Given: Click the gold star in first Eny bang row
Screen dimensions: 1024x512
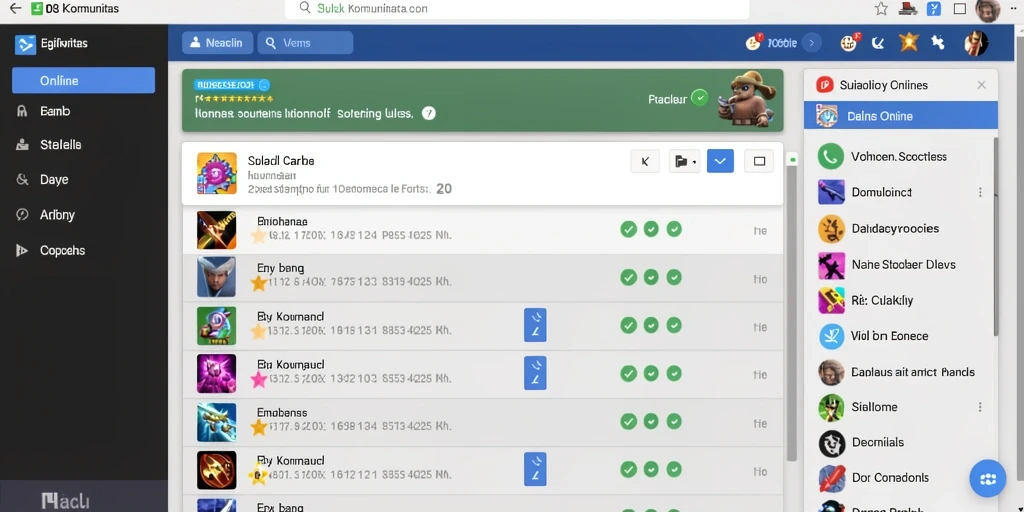Looking at the screenshot, I should [x=259, y=283].
